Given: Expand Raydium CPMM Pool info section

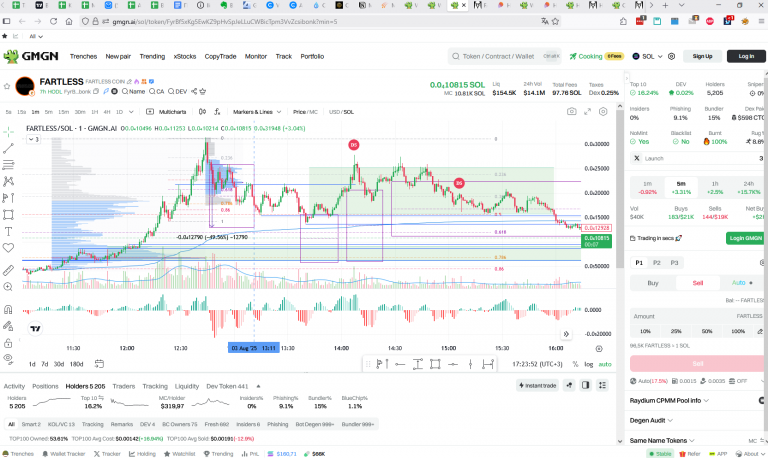Looking at the screenshot, I should [x=669, y=400].
